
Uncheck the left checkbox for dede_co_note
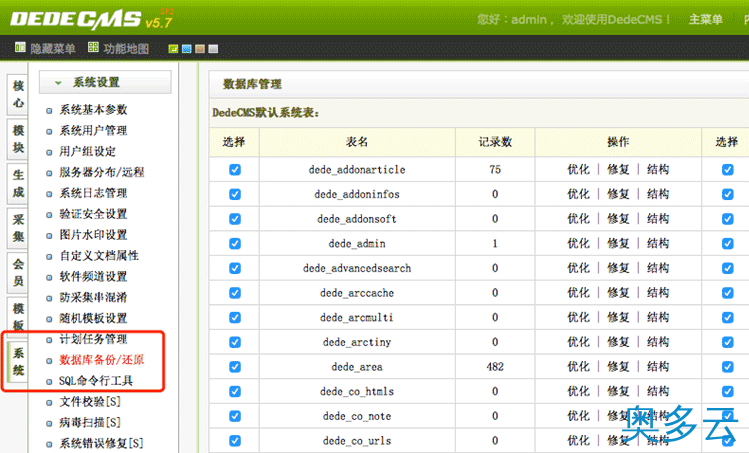(x=235, y=416)
